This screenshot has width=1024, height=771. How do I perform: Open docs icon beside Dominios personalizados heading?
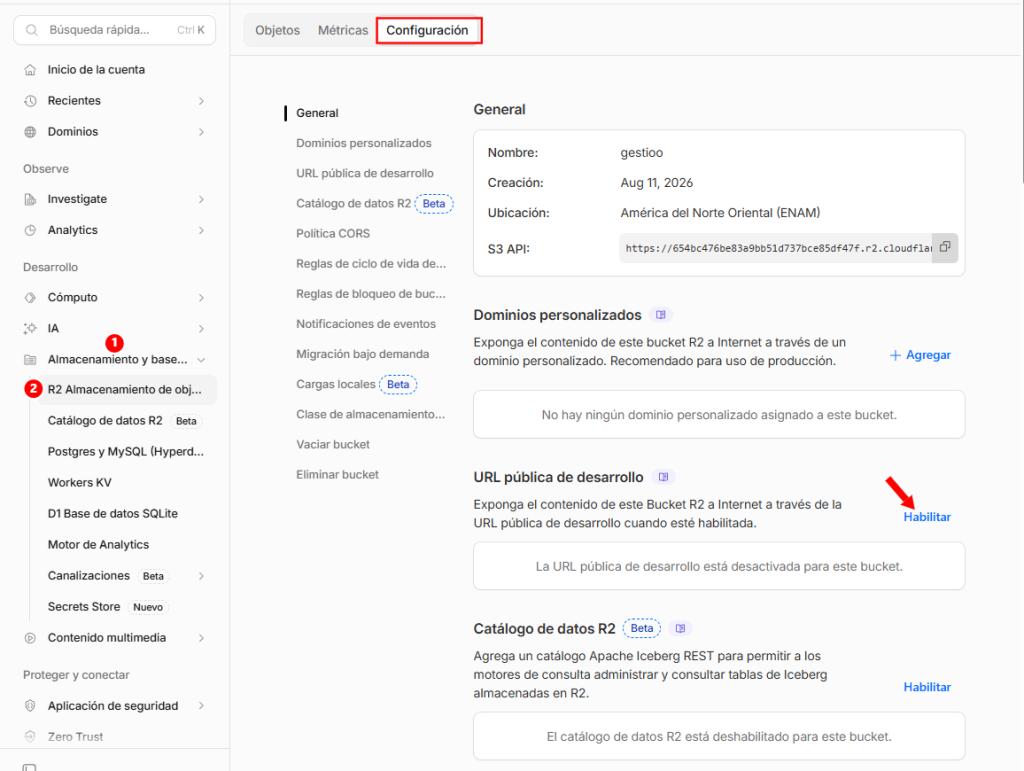661,315
